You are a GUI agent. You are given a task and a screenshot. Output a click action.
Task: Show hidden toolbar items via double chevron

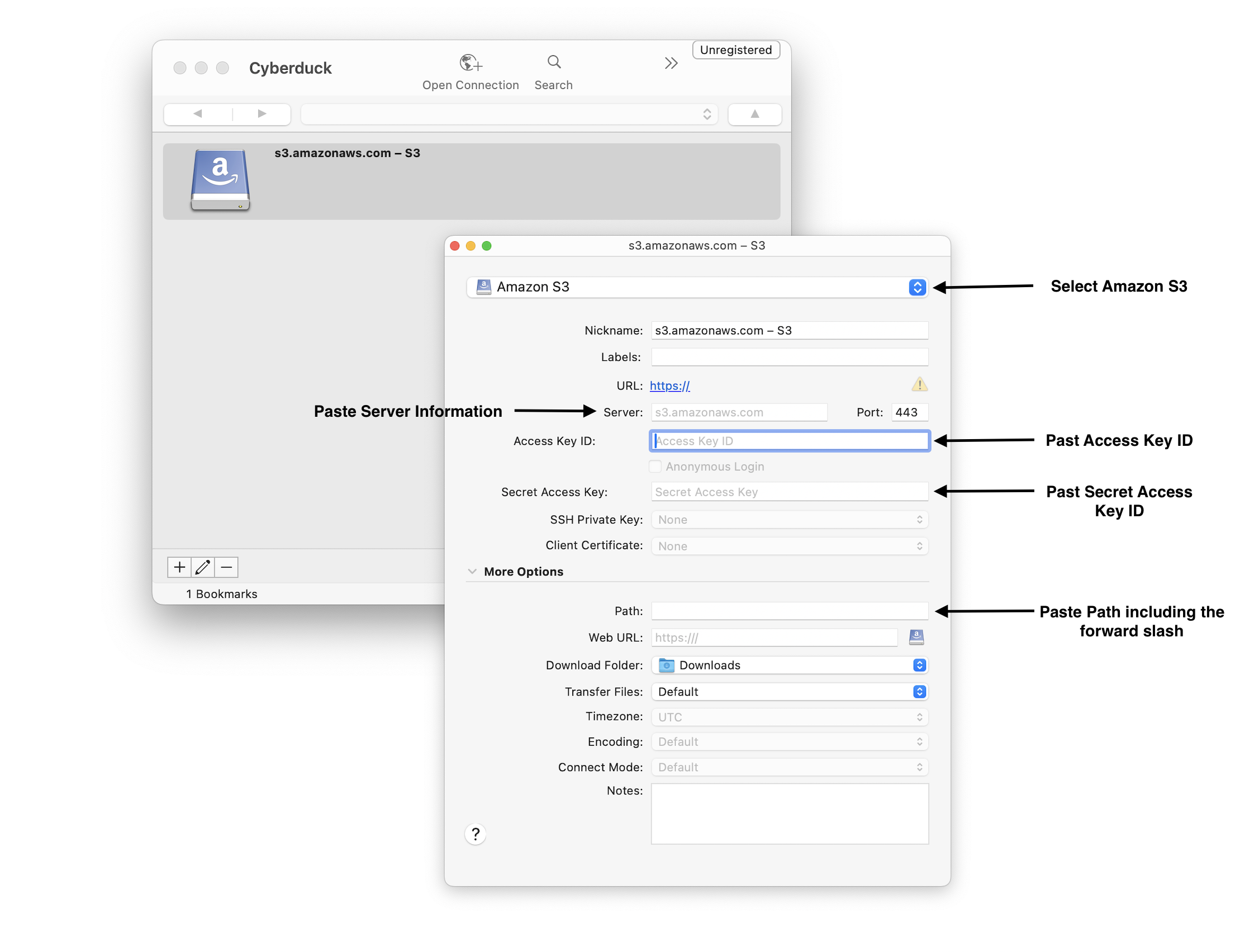[671, 63]
